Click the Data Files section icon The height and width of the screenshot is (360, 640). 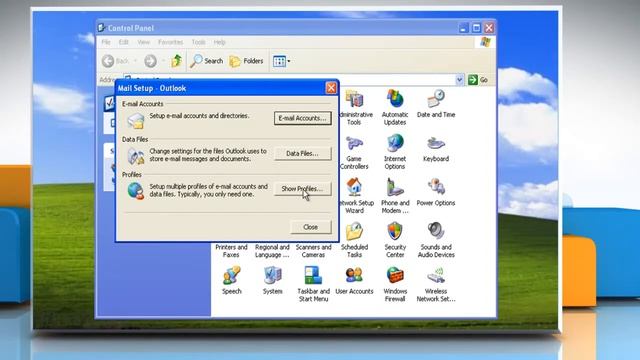136,156
